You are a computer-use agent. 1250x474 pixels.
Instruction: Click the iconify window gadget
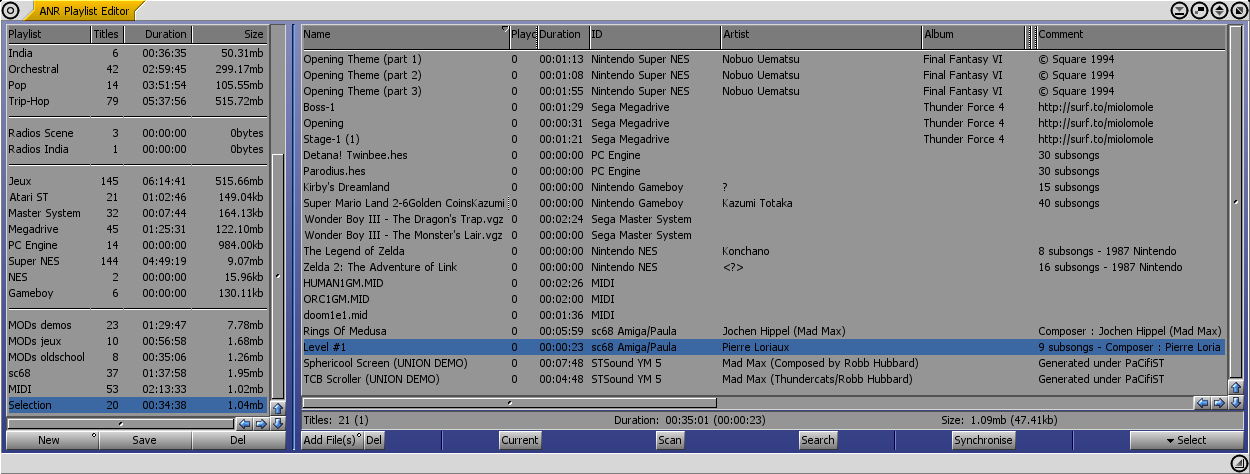point(1181,10)
